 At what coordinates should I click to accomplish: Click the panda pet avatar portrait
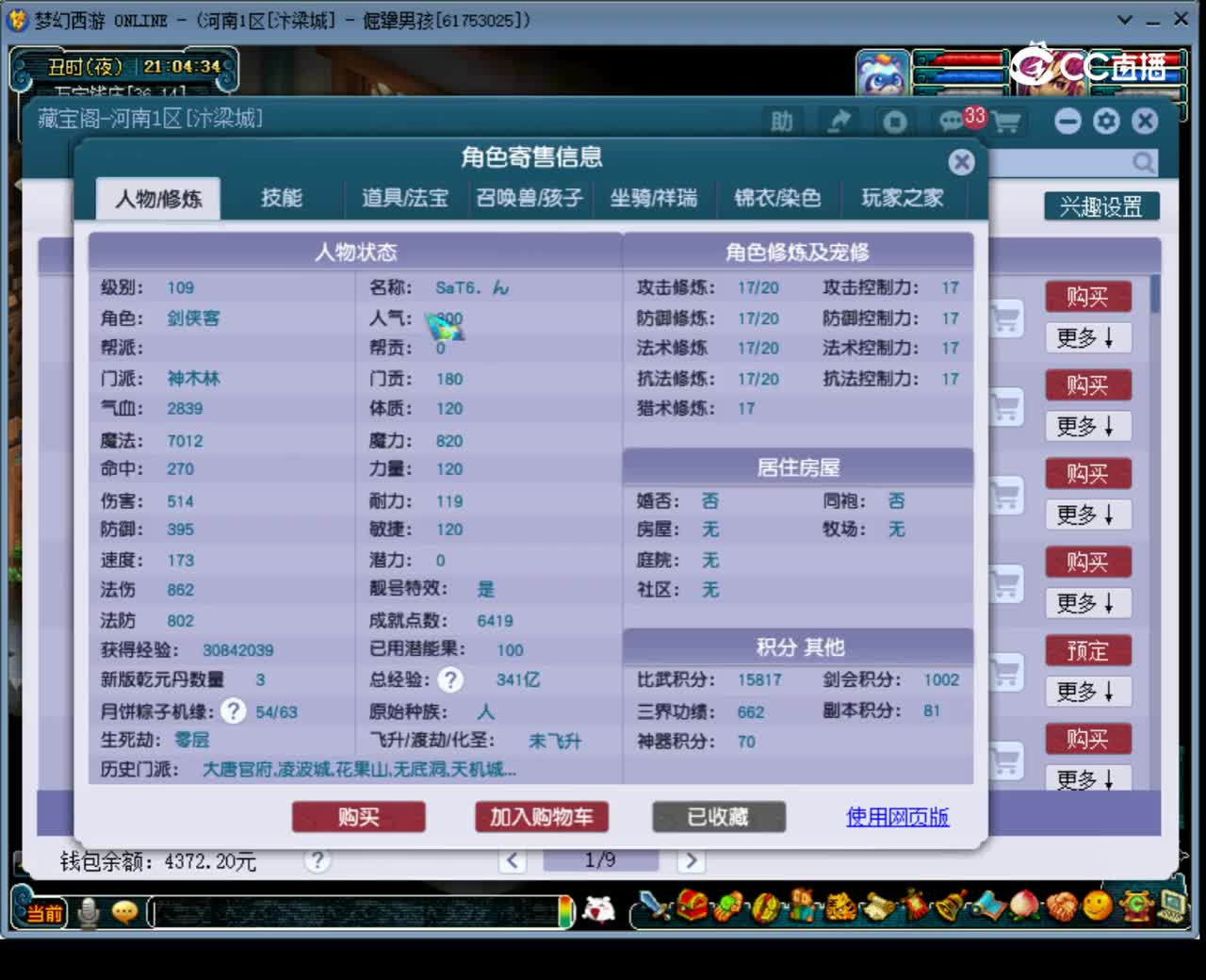(882, 73)
